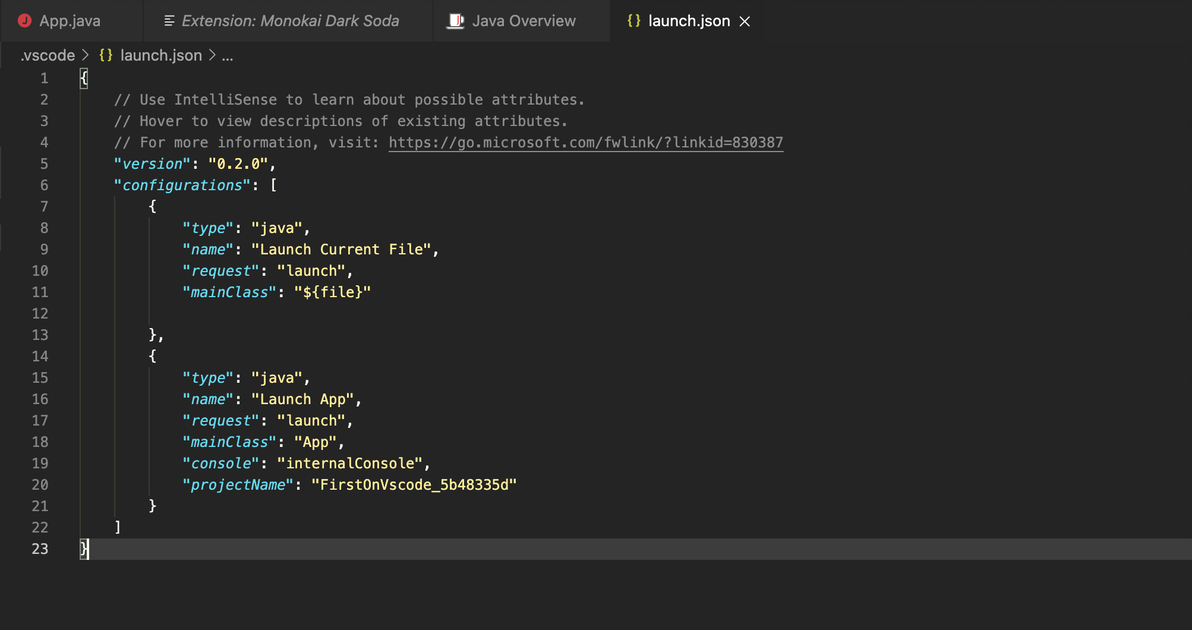The image size is (1192, 630).
Task: Place cursor on the "configurations" key
Action: tap(182, 185)
